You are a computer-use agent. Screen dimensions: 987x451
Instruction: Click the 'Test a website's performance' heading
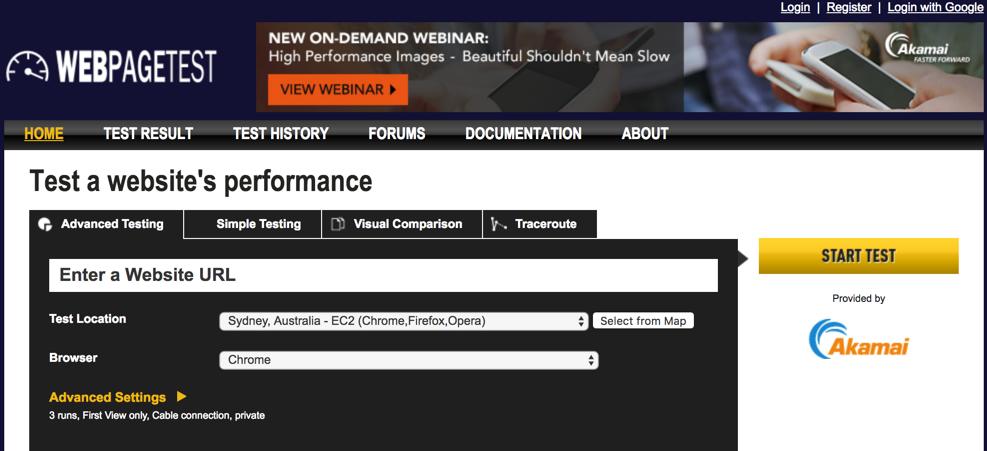pyautogui.click(x=201, y=181)
